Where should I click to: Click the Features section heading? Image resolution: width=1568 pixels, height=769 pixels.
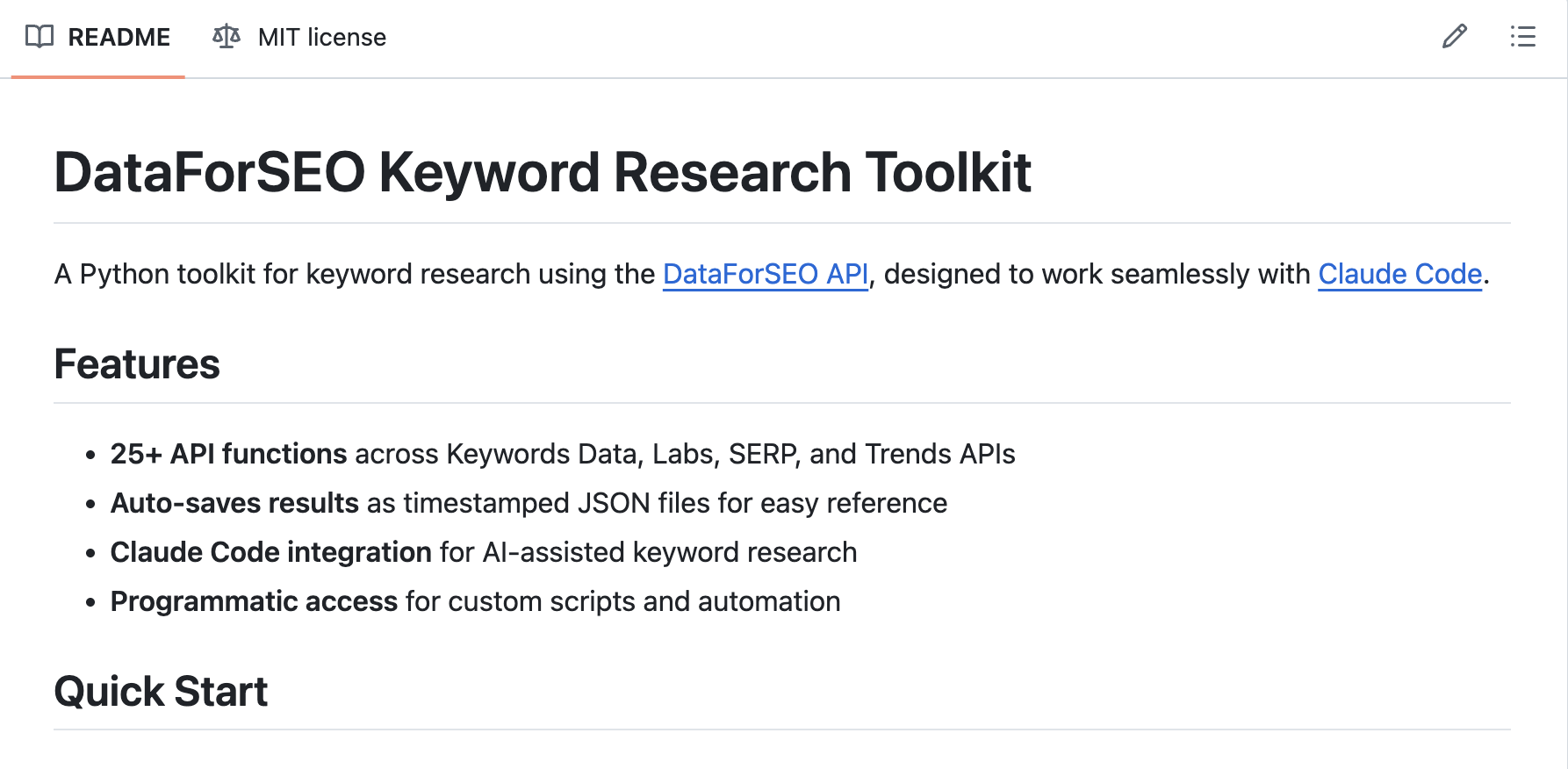[137, 363]
